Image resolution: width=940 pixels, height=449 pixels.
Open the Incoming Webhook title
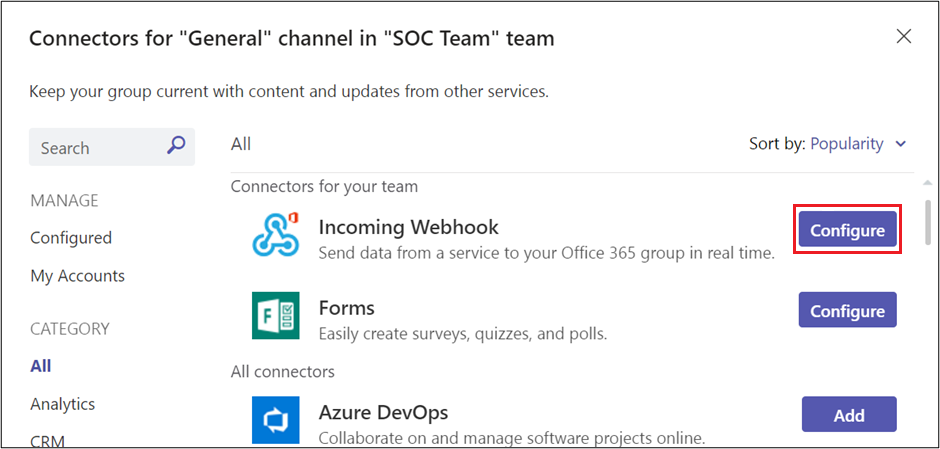click(x=408, y=227)
